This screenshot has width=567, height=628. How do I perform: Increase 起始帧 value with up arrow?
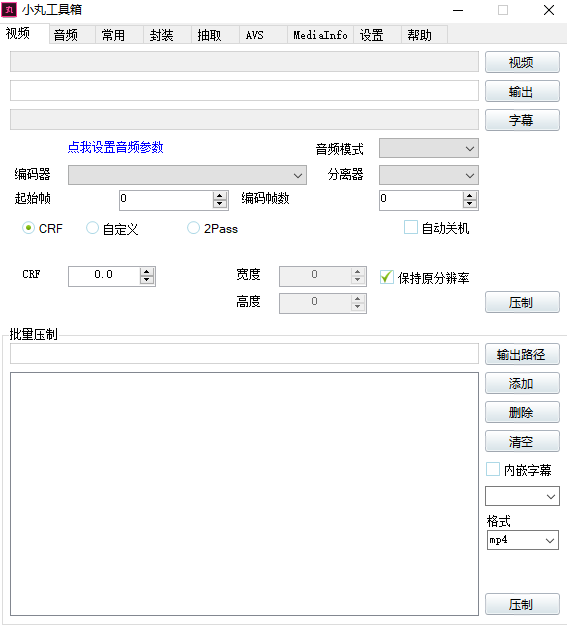point(220,195)
